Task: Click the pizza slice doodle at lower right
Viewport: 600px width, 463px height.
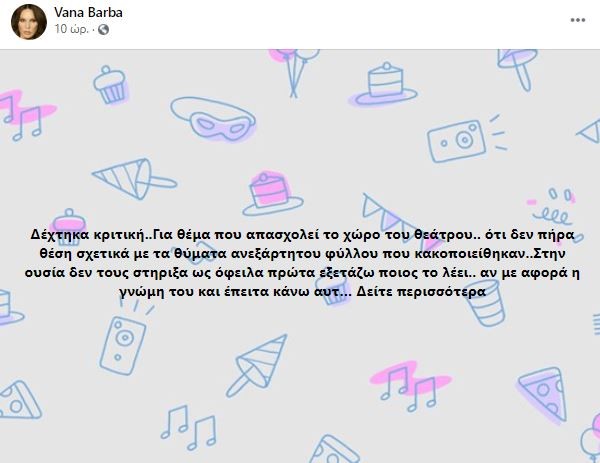Action: point(543,394)
